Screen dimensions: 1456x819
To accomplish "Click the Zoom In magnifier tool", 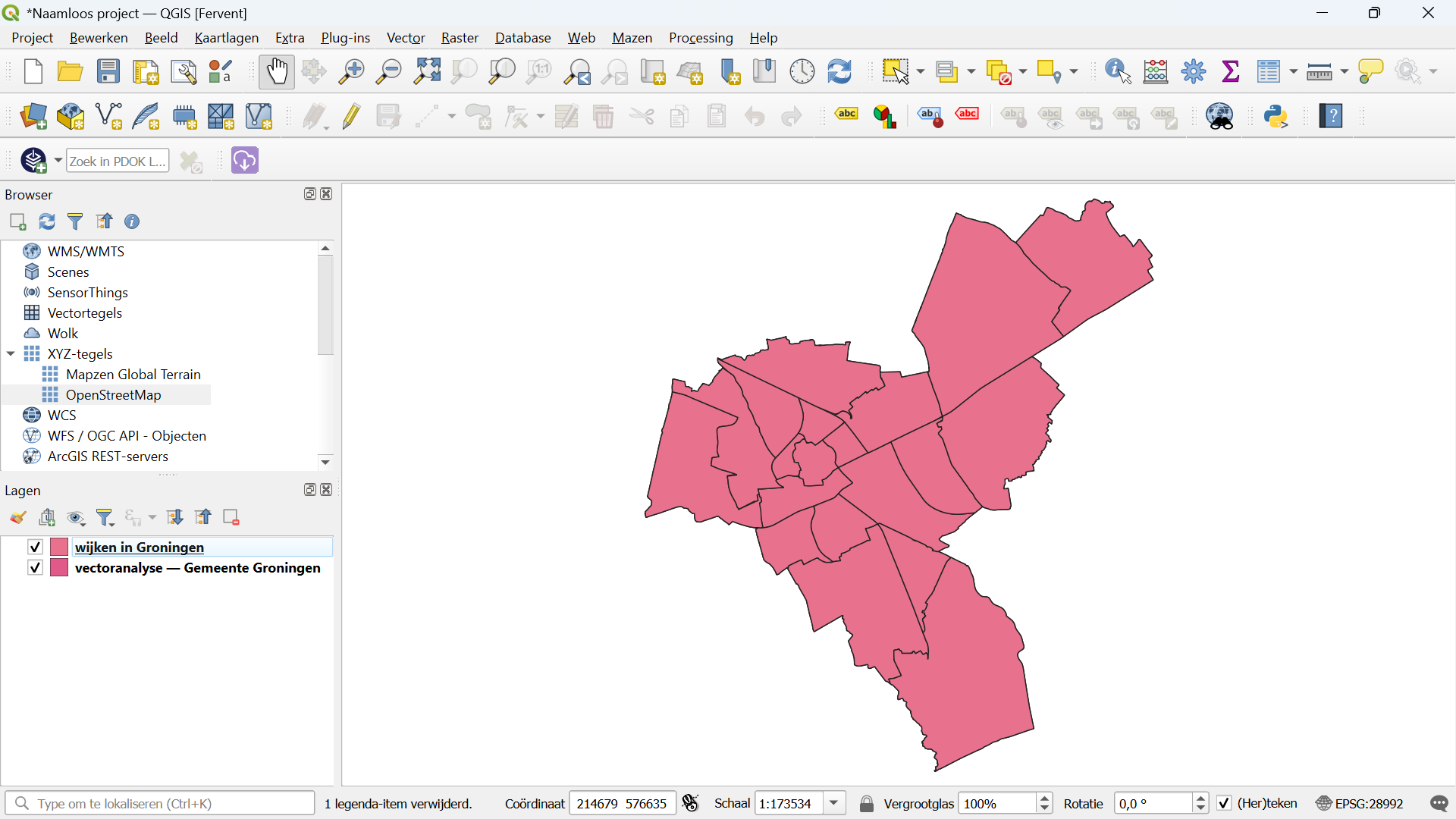I will point(351,72).
